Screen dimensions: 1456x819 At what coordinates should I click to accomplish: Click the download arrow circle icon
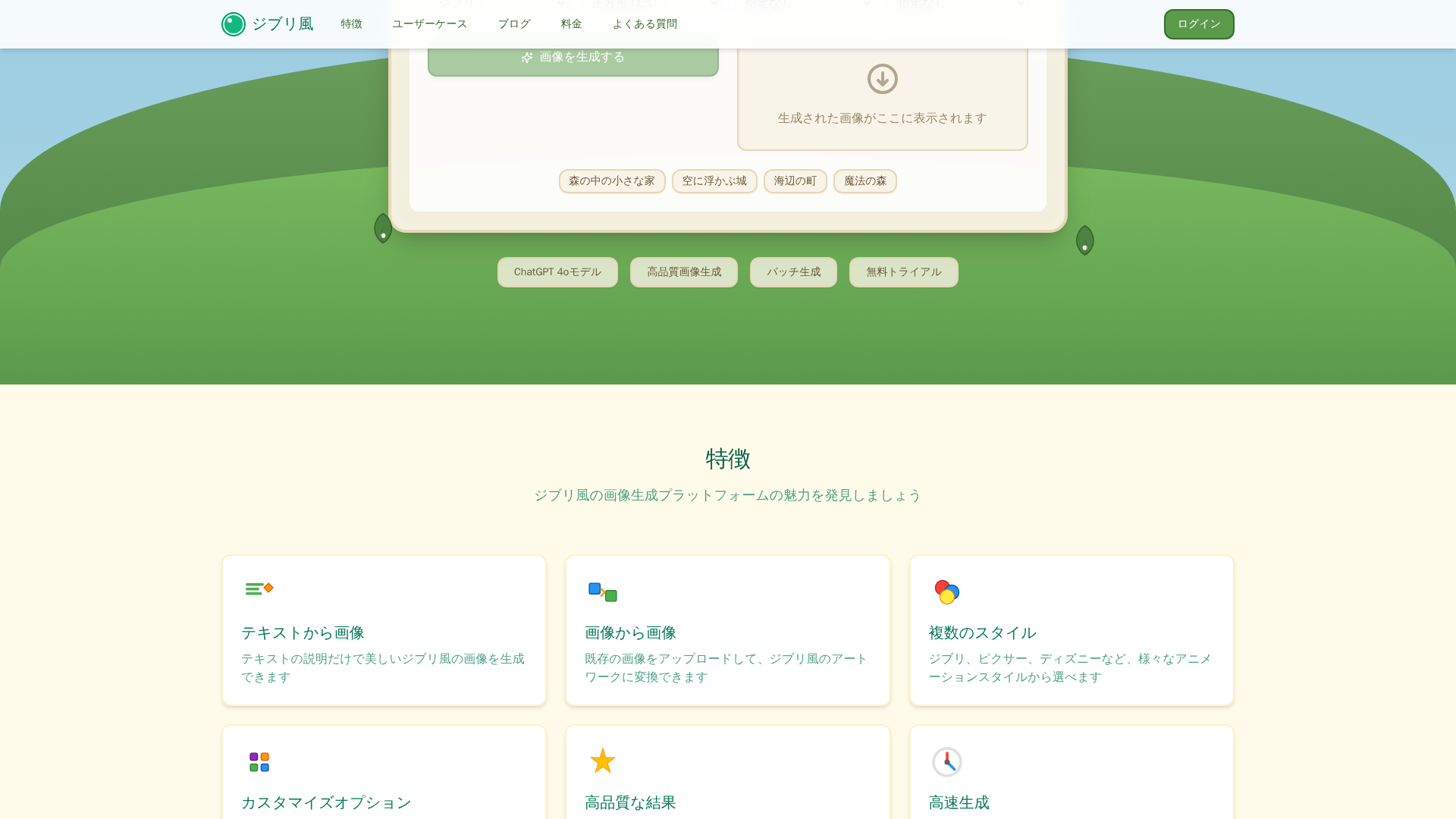tap(882, 79)
